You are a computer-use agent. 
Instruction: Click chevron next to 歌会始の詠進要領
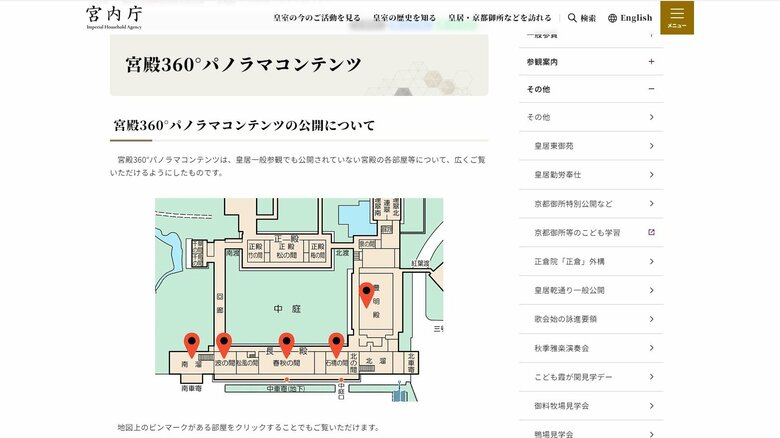click(652, 319)
